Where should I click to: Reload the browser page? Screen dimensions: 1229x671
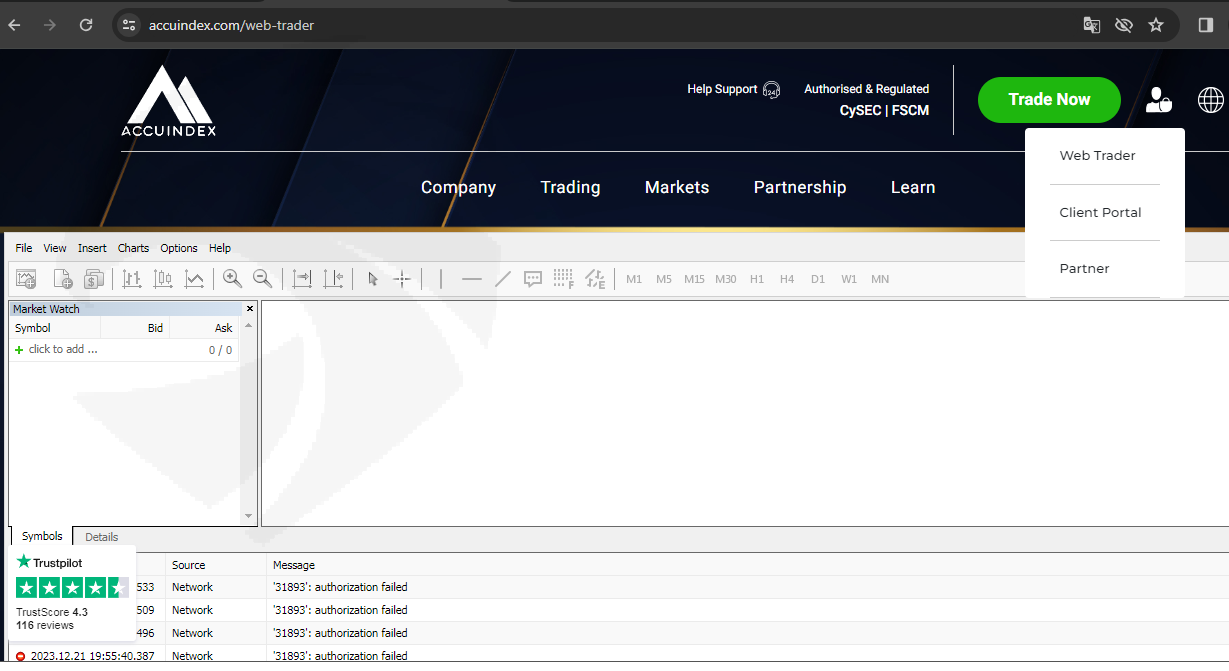coord(86,25)
